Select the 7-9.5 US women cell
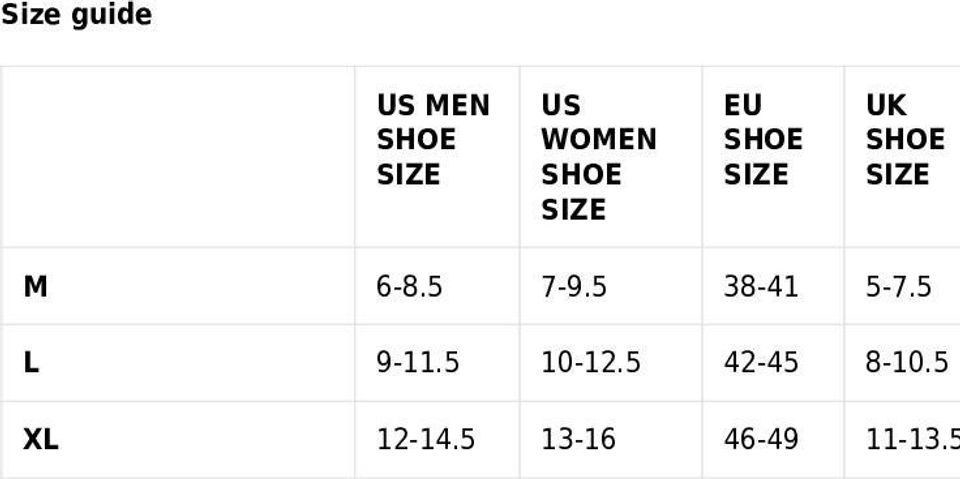Image resolution: width=960 pixels, height=479 pixels. [x=574, y=287]
